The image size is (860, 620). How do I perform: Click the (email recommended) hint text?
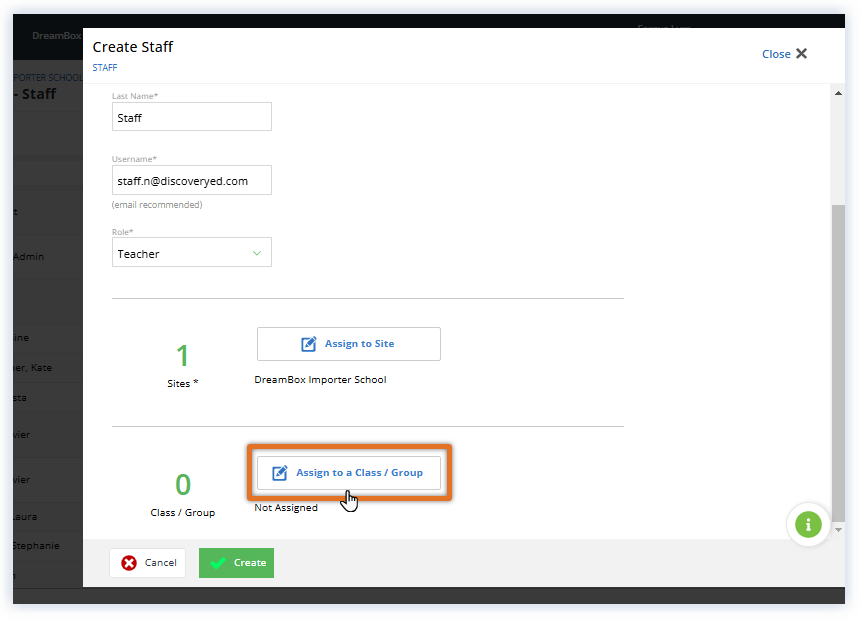coord(157,205)
